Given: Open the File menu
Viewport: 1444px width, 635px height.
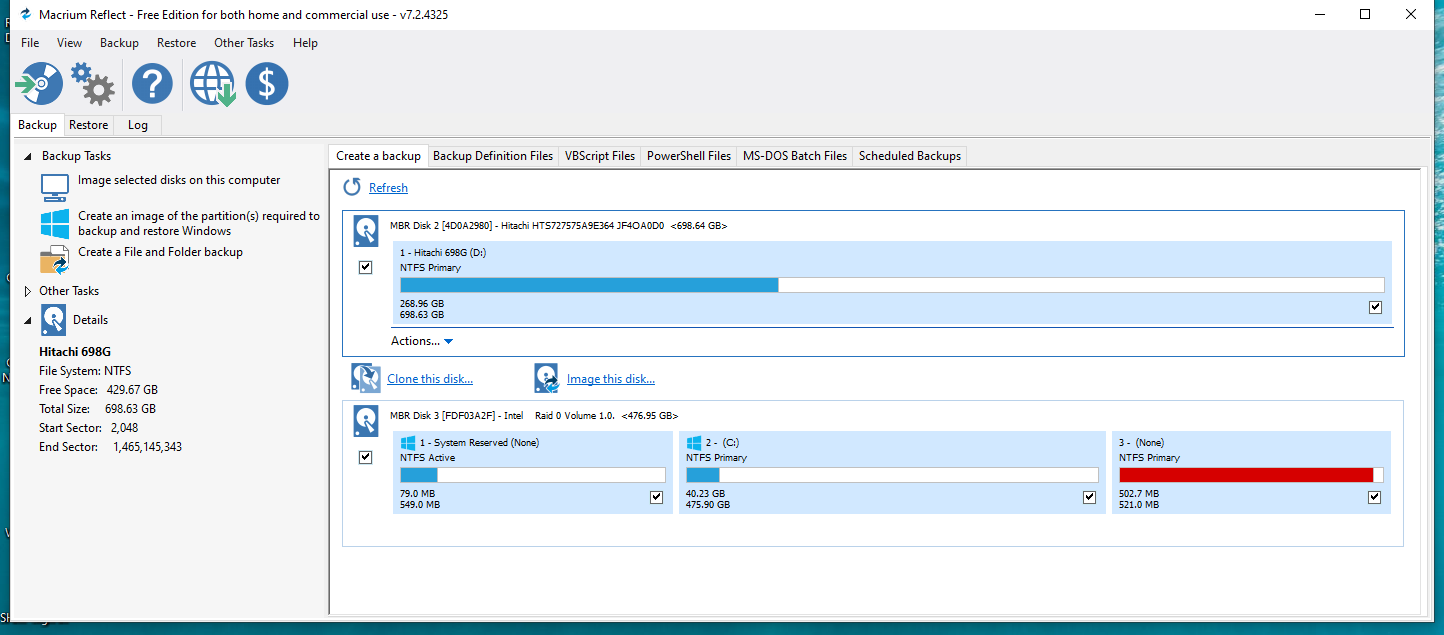Looking at the screenshot, I should (30, 43).
